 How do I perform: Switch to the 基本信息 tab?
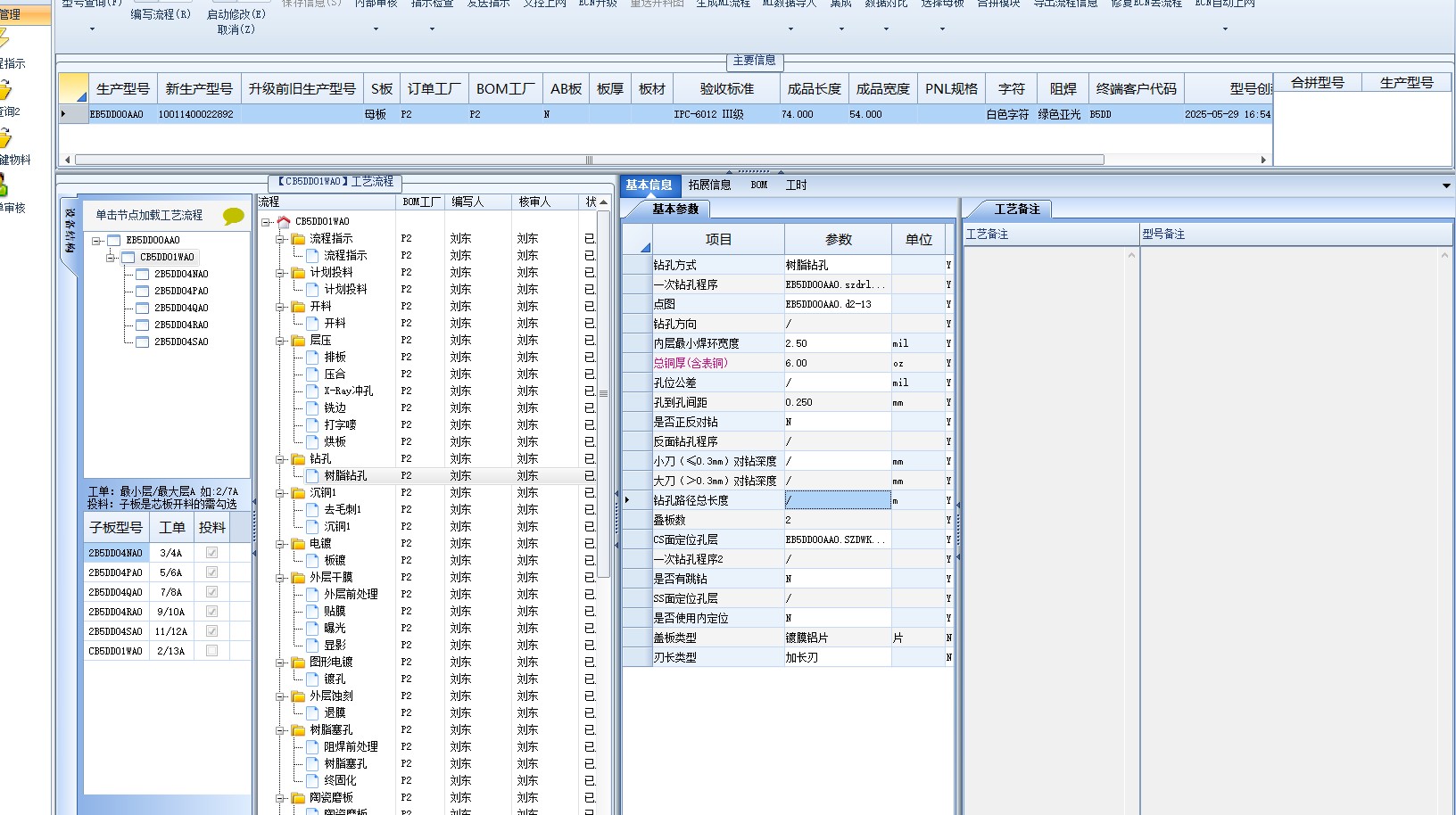(x=649, y=185)
